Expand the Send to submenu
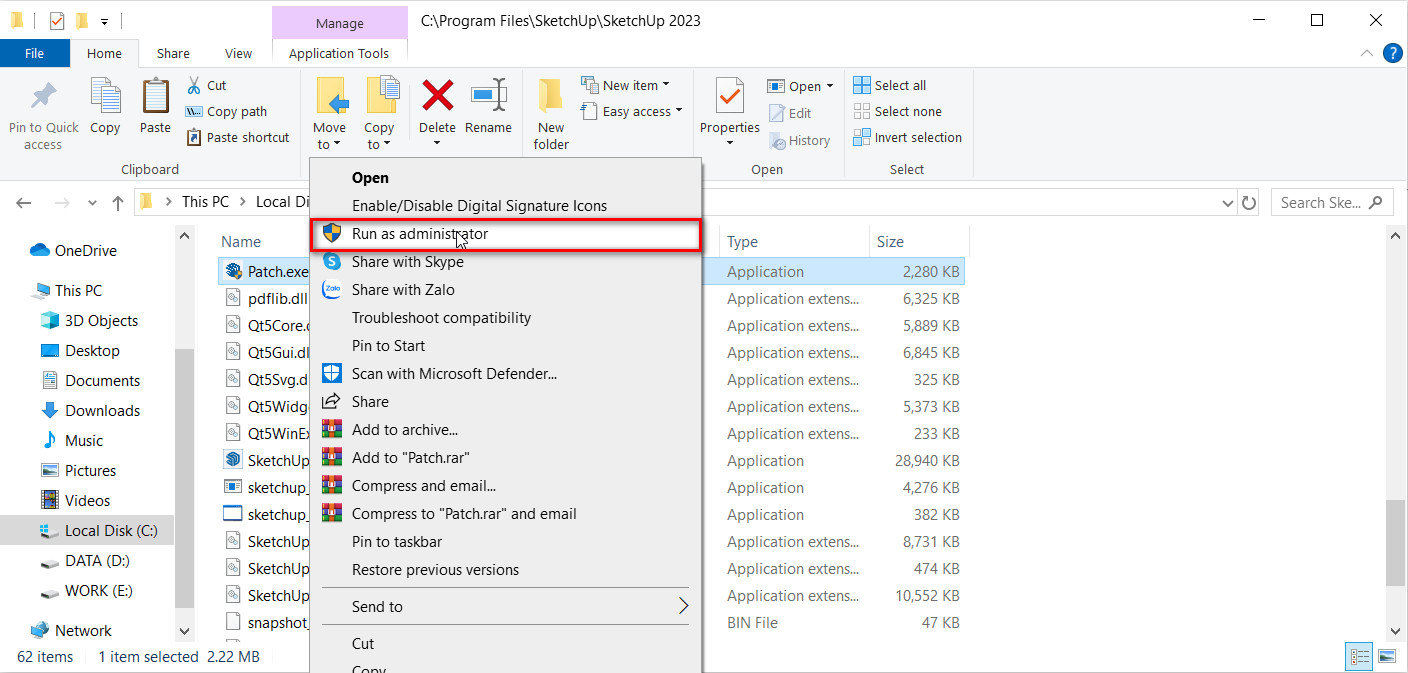The height and width of the screenshot is (673, 1408). pyautogui.click(x=684, y=606)
